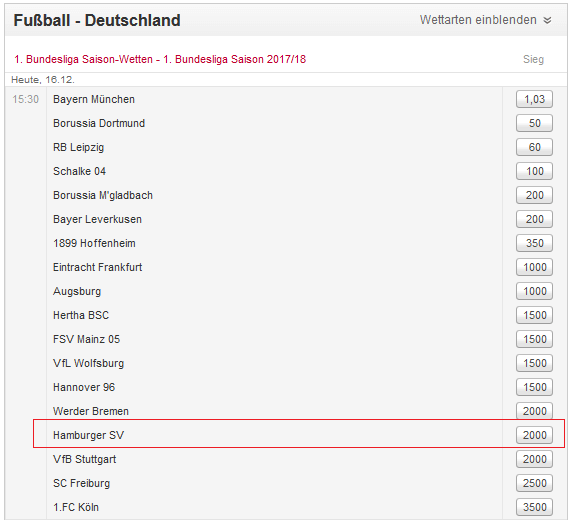Select Bayer Leverkusen odds 200

[534, 219]
